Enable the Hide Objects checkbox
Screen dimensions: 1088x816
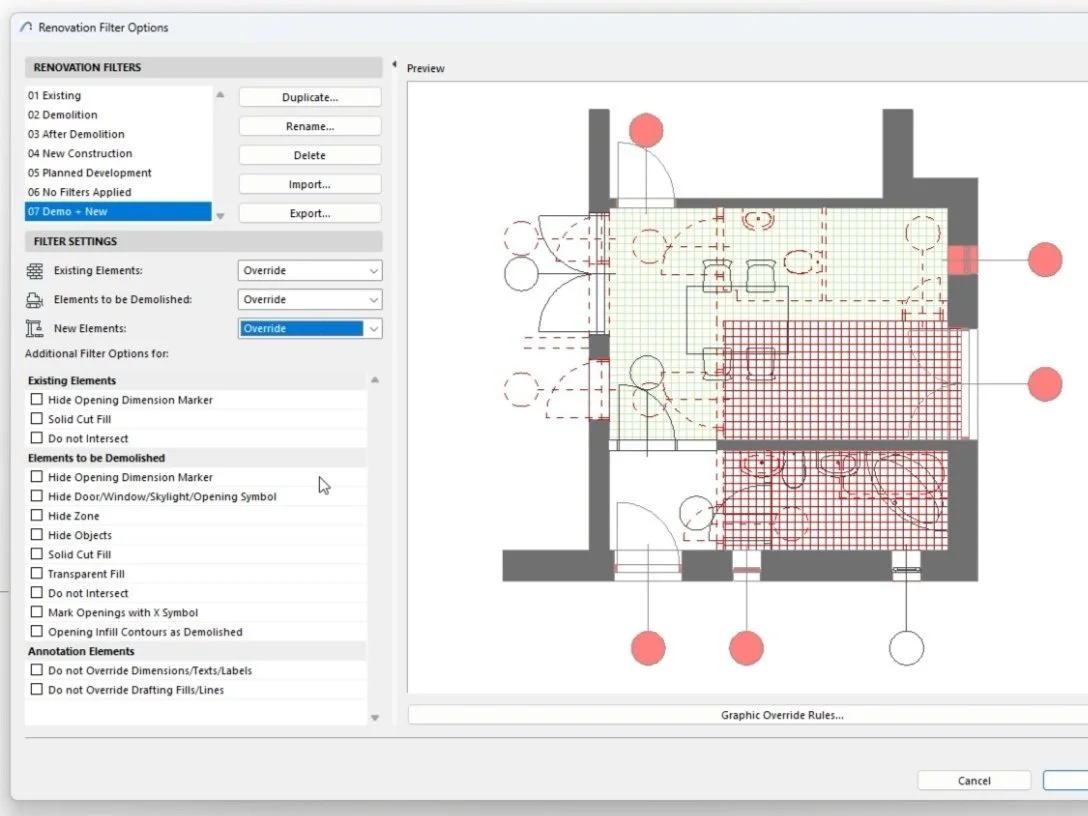pyautogui.click(x=37, y=535)
